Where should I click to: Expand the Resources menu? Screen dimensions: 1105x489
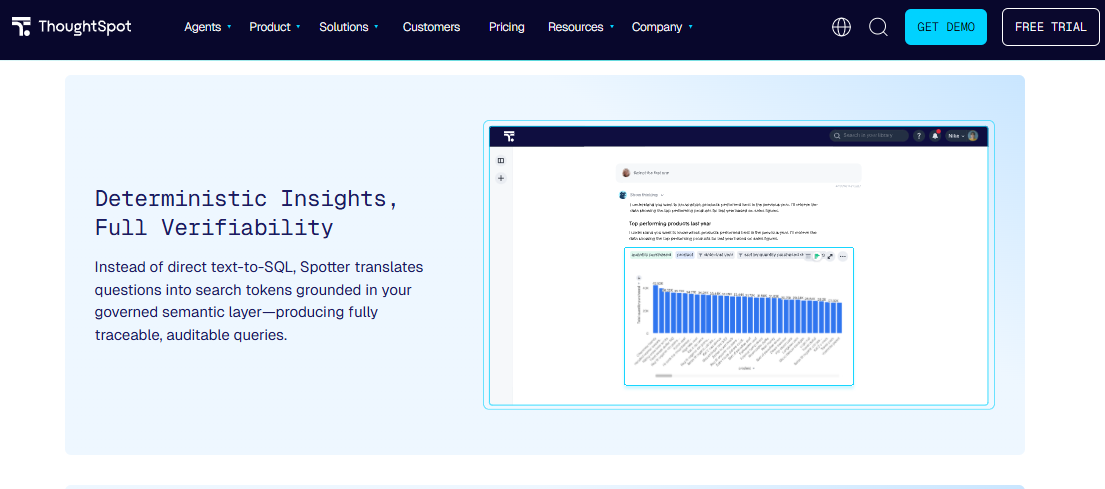[581, 27]
